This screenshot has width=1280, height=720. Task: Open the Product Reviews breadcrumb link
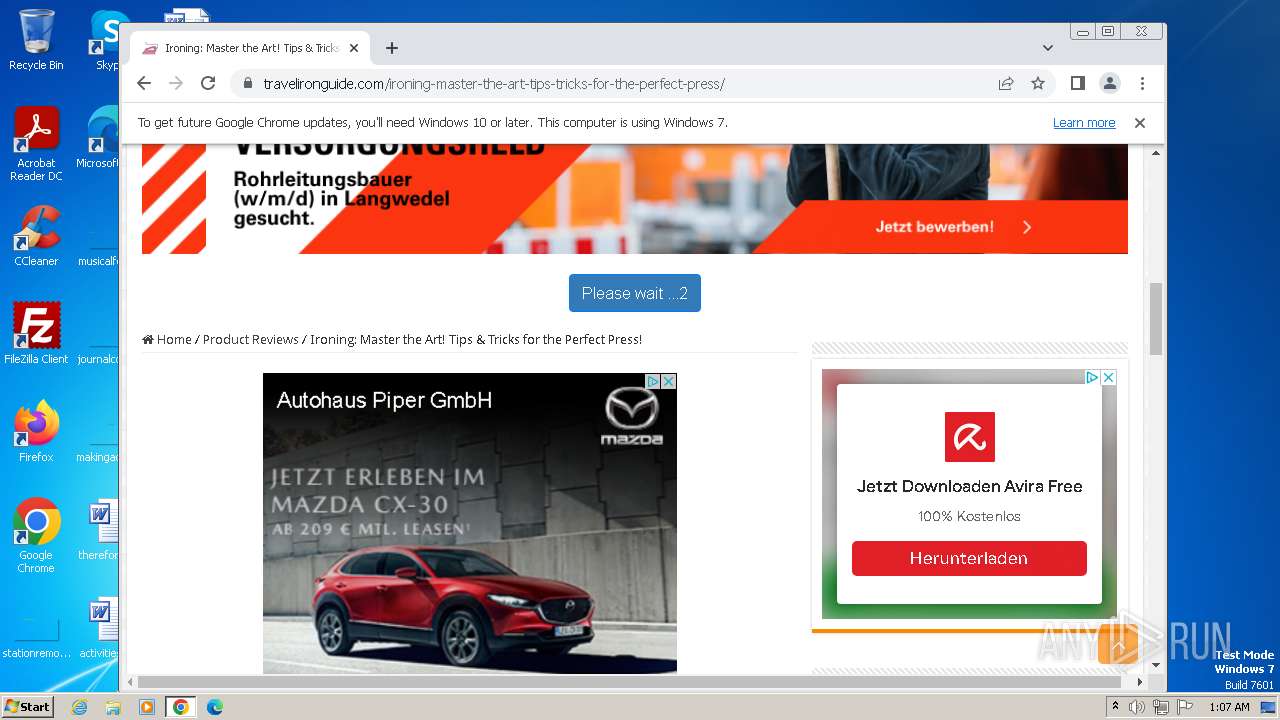tap(250, 340)
